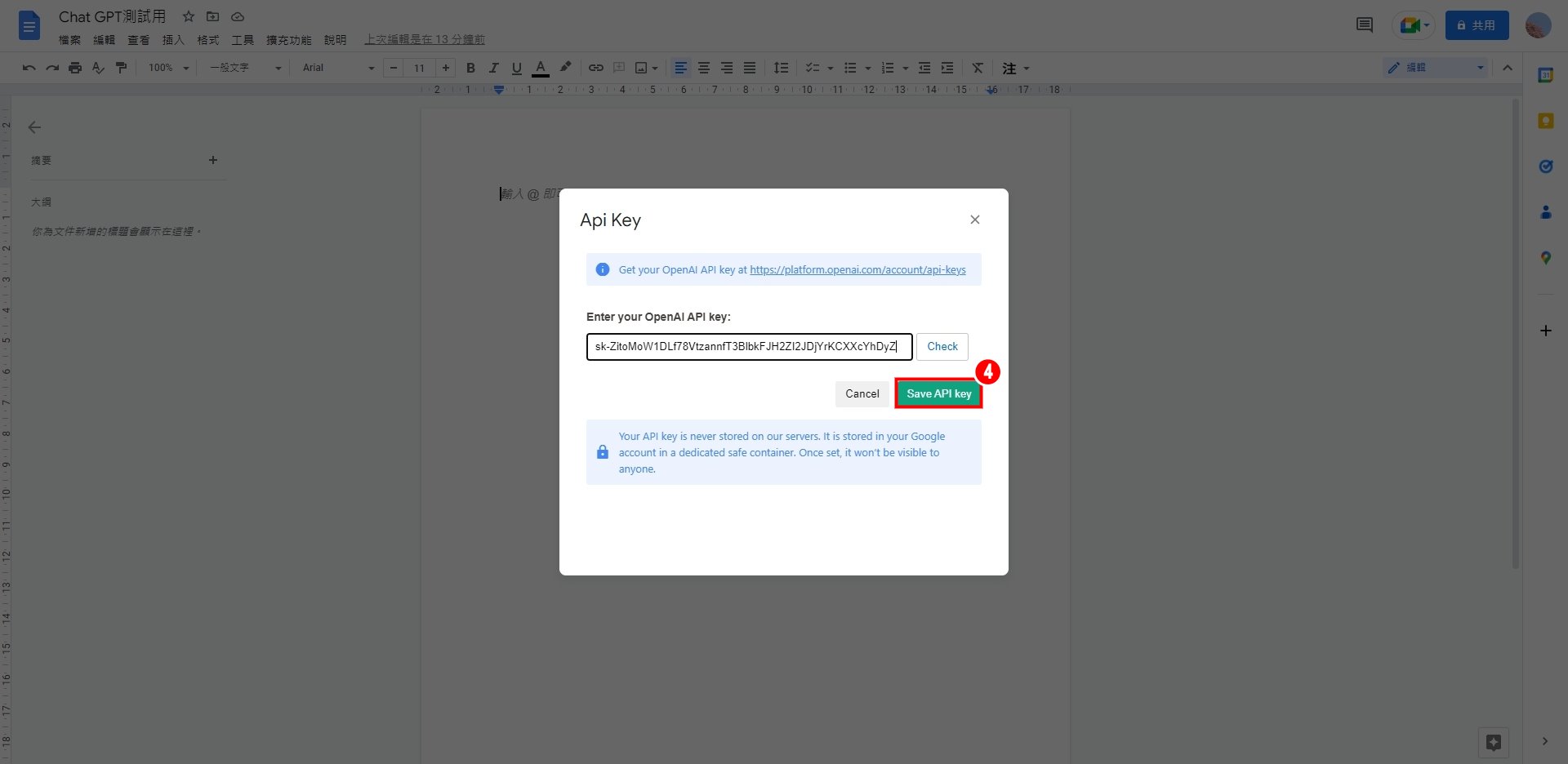Viewport: 1568px width, 764px height.
Task: Open the bulleted list dropdown
Action: pos(857,68)
